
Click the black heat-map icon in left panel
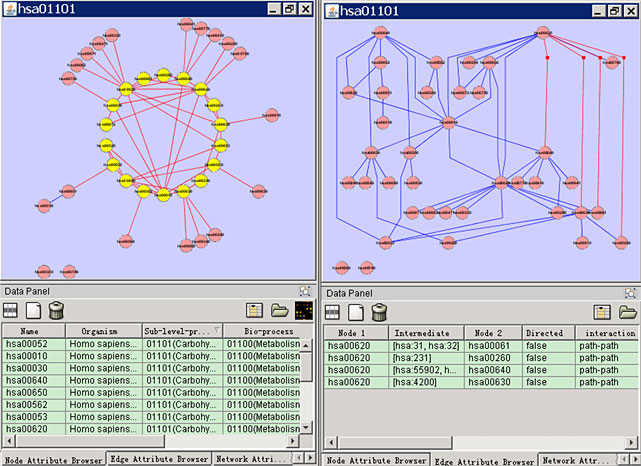pos(303,311)
